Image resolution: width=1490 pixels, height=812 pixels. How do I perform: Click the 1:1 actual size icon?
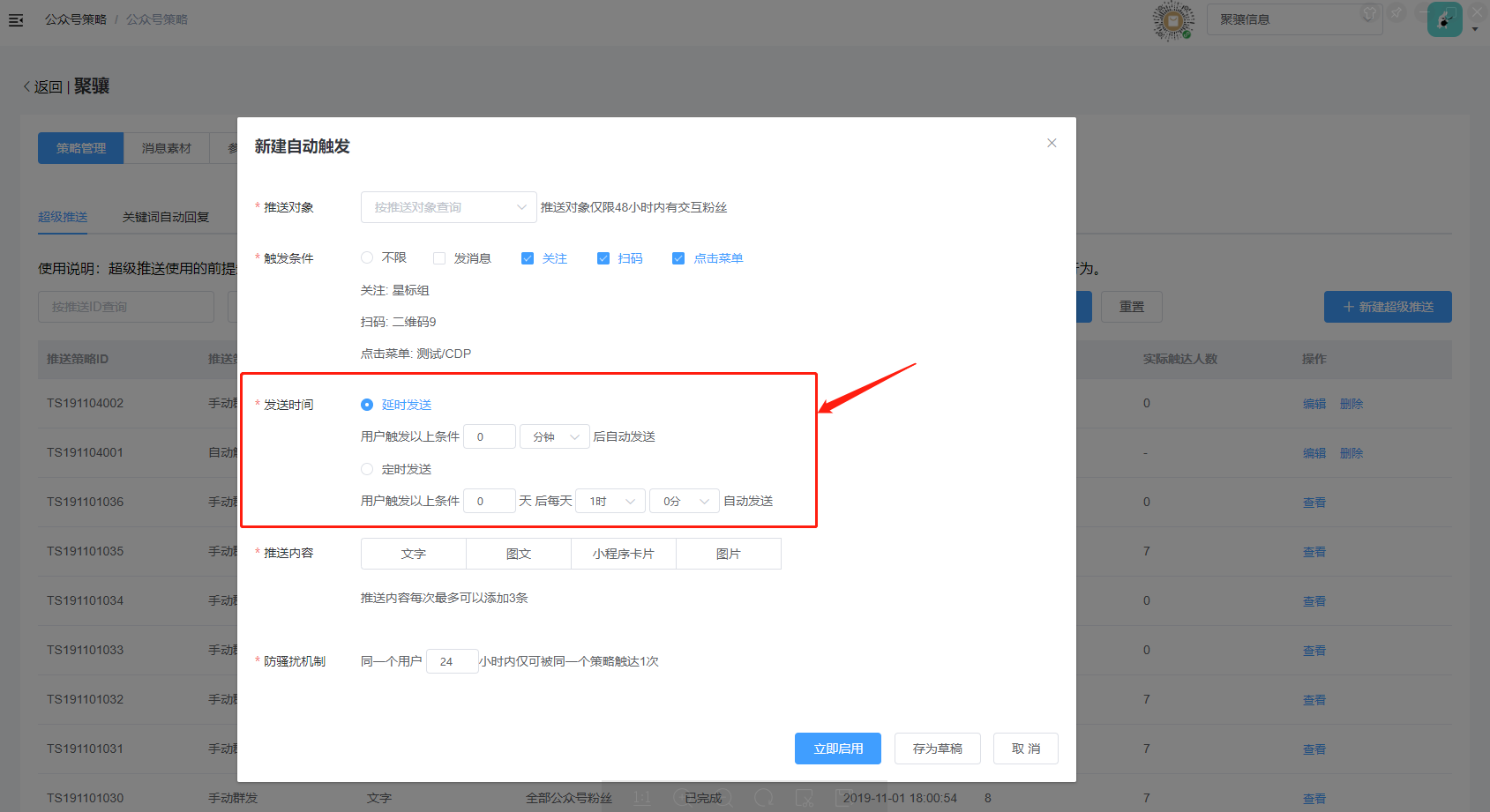[642, 798]
